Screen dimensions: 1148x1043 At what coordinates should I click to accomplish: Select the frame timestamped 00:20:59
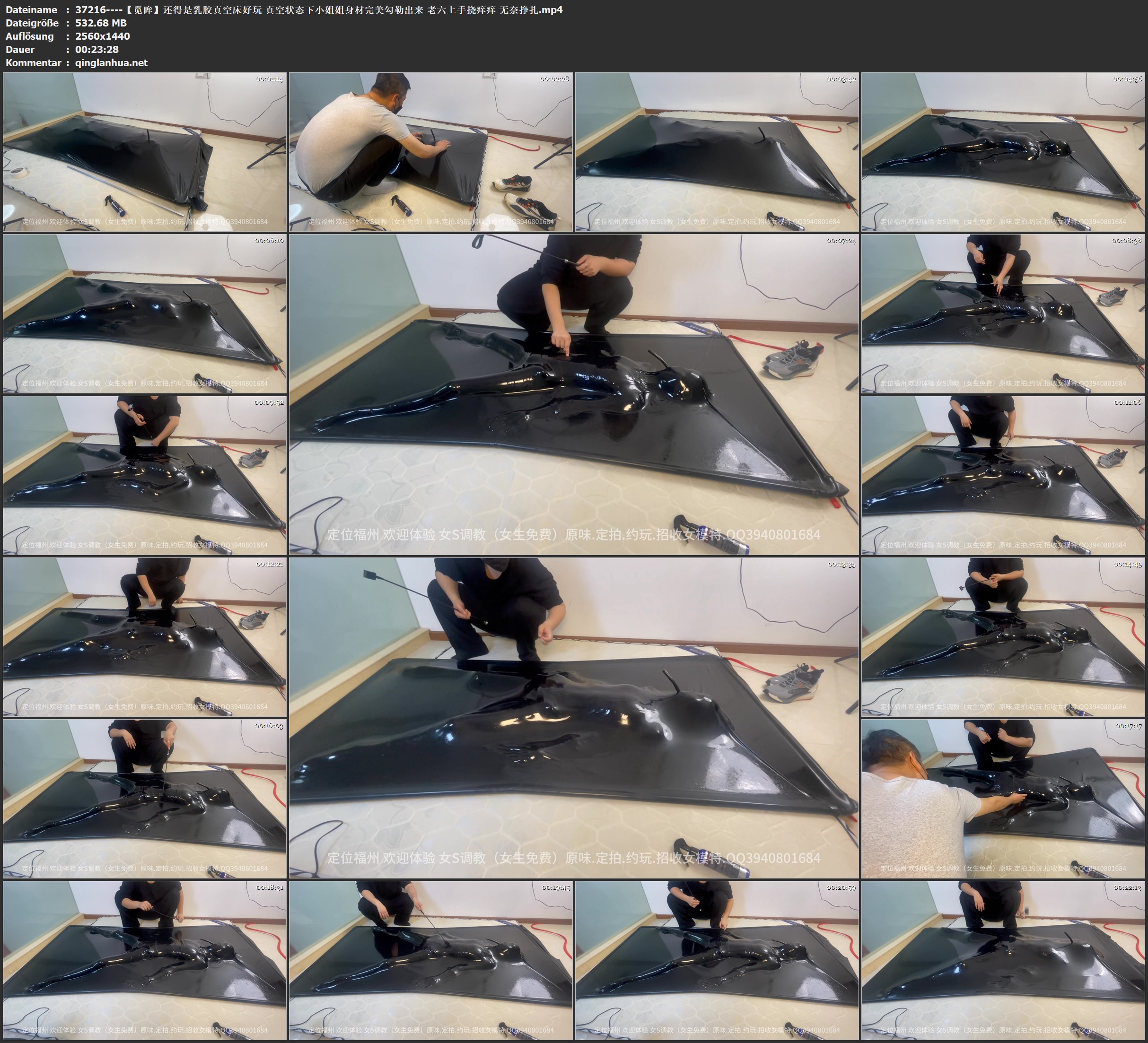717,960
